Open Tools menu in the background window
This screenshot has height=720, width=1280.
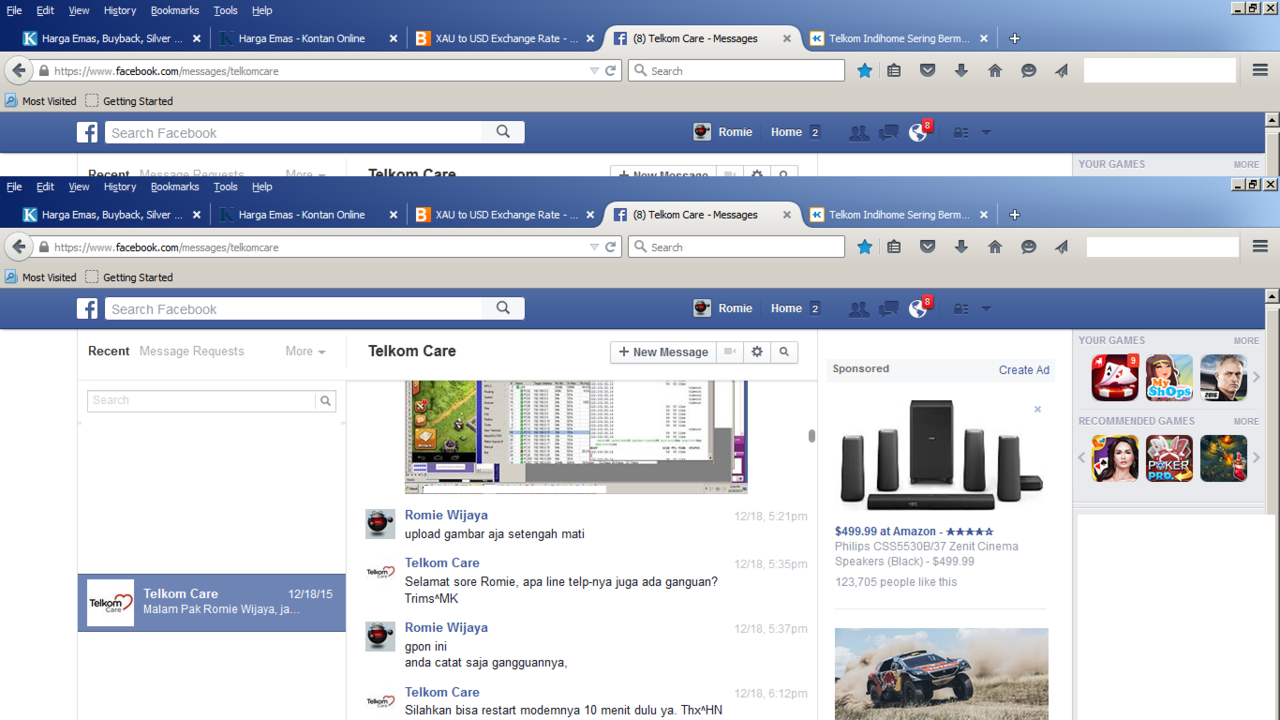(x=226, y=10)
